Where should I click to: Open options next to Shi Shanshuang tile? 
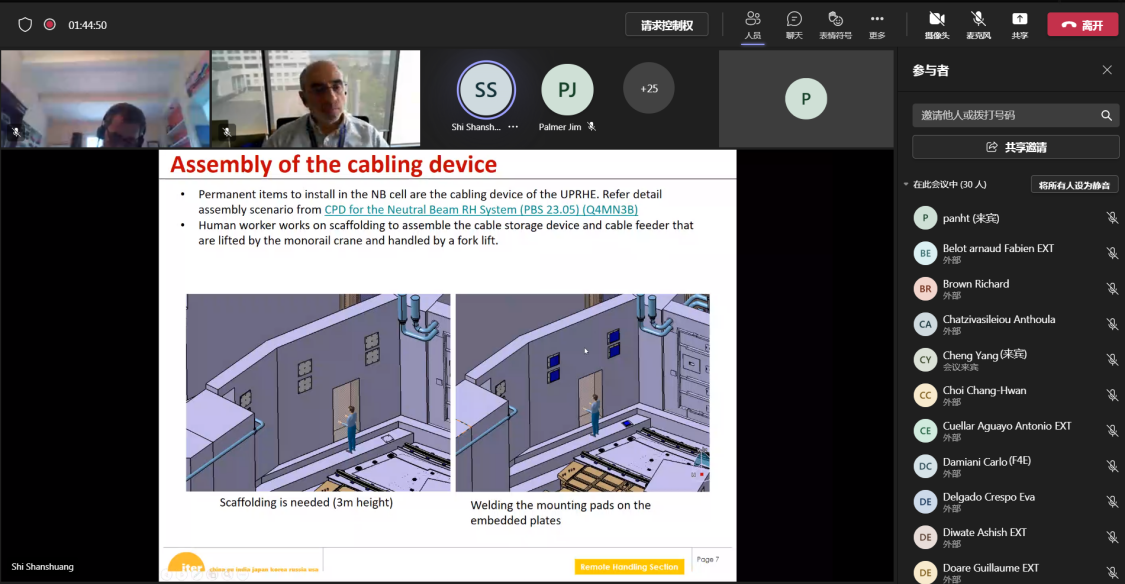point(513,128)
